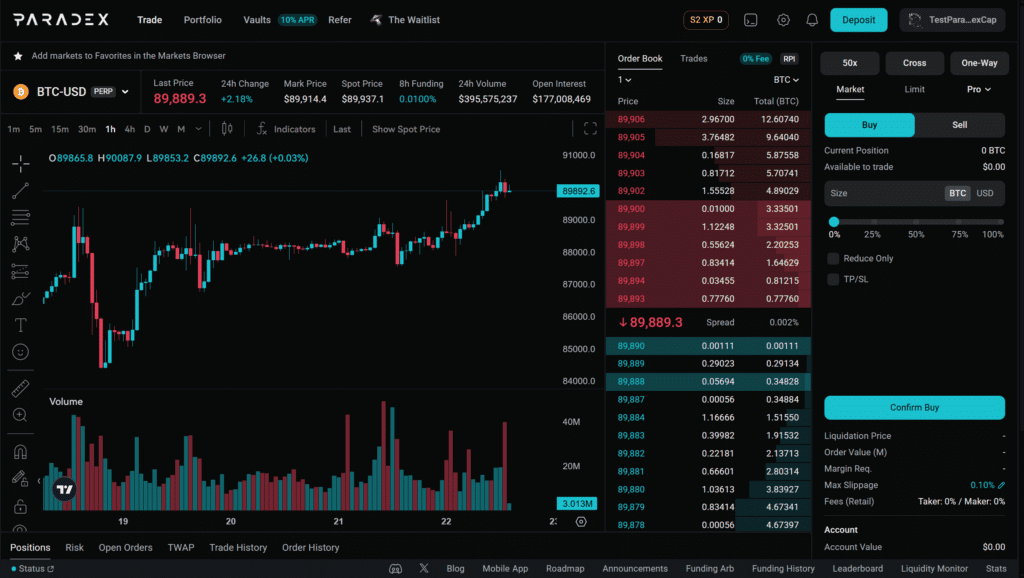Screen dimensions: 1024x578
Task: Set size unit to USD
Action: click(985, 193)
